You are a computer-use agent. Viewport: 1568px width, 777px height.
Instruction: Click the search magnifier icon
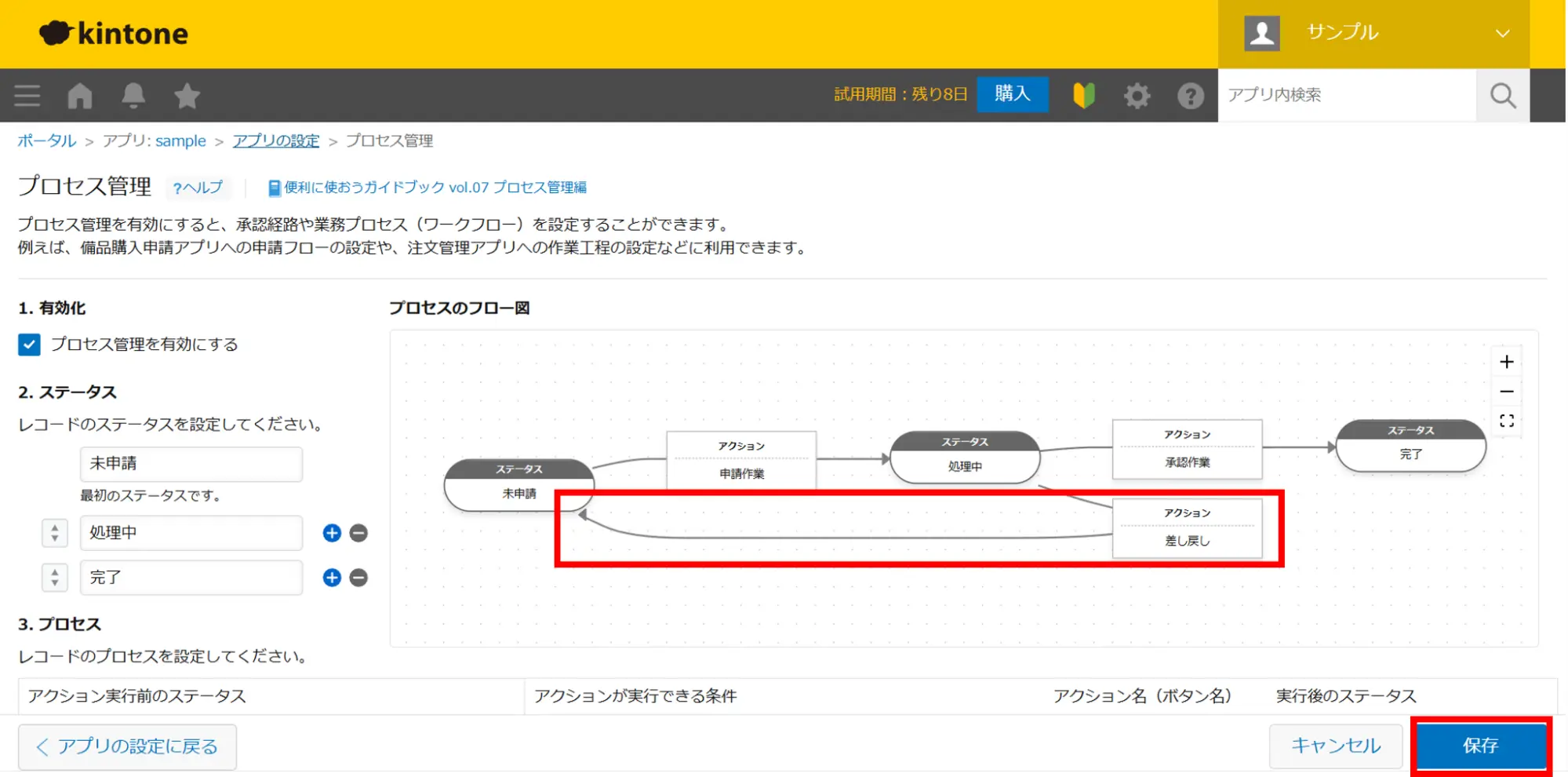click(1502, 96)
